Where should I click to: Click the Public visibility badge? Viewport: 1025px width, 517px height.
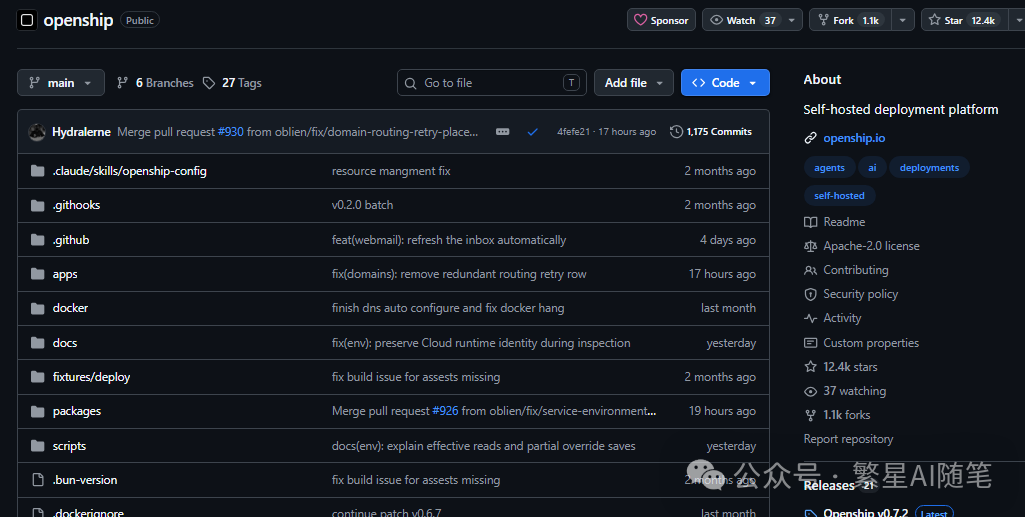point(140,20)
